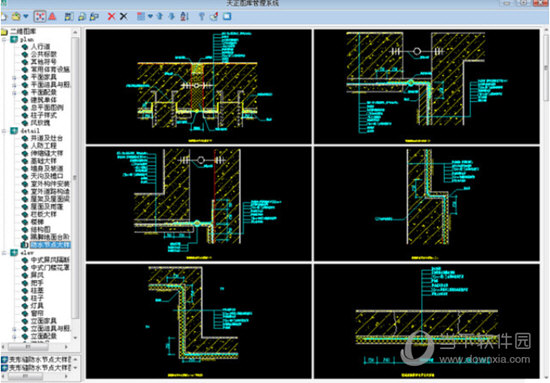Click the red triangle toolbar icon
The height and width of the screenshot is (383, 550).
[52, 16]
